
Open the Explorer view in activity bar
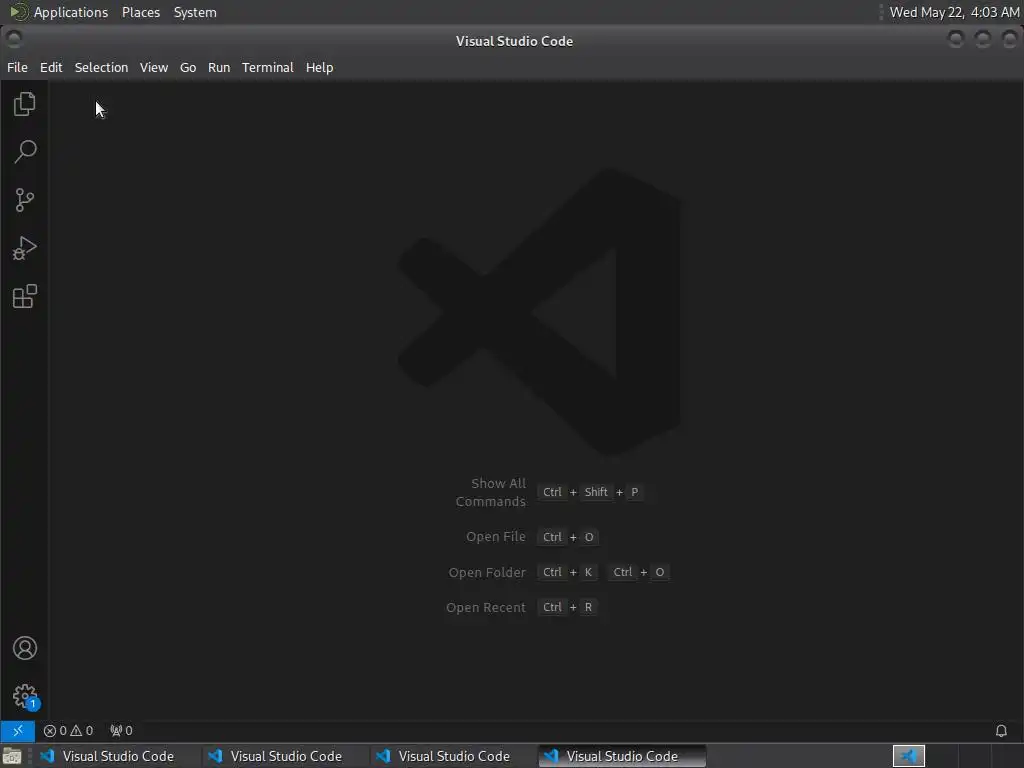click(x=25, y=104)
